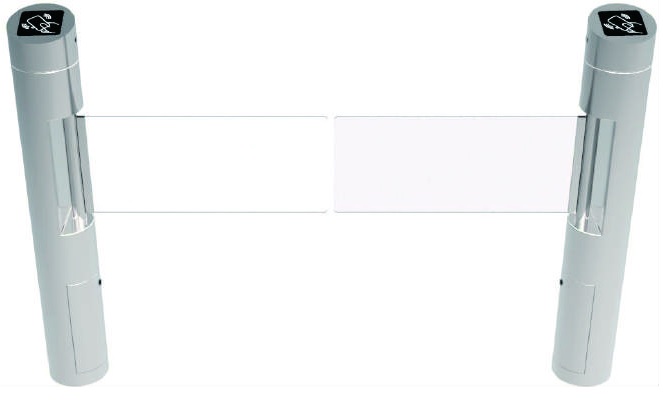This screenshot has width=663, height=409.
Task: Tap the card reader icon on right post
Action: pos(623,24)
